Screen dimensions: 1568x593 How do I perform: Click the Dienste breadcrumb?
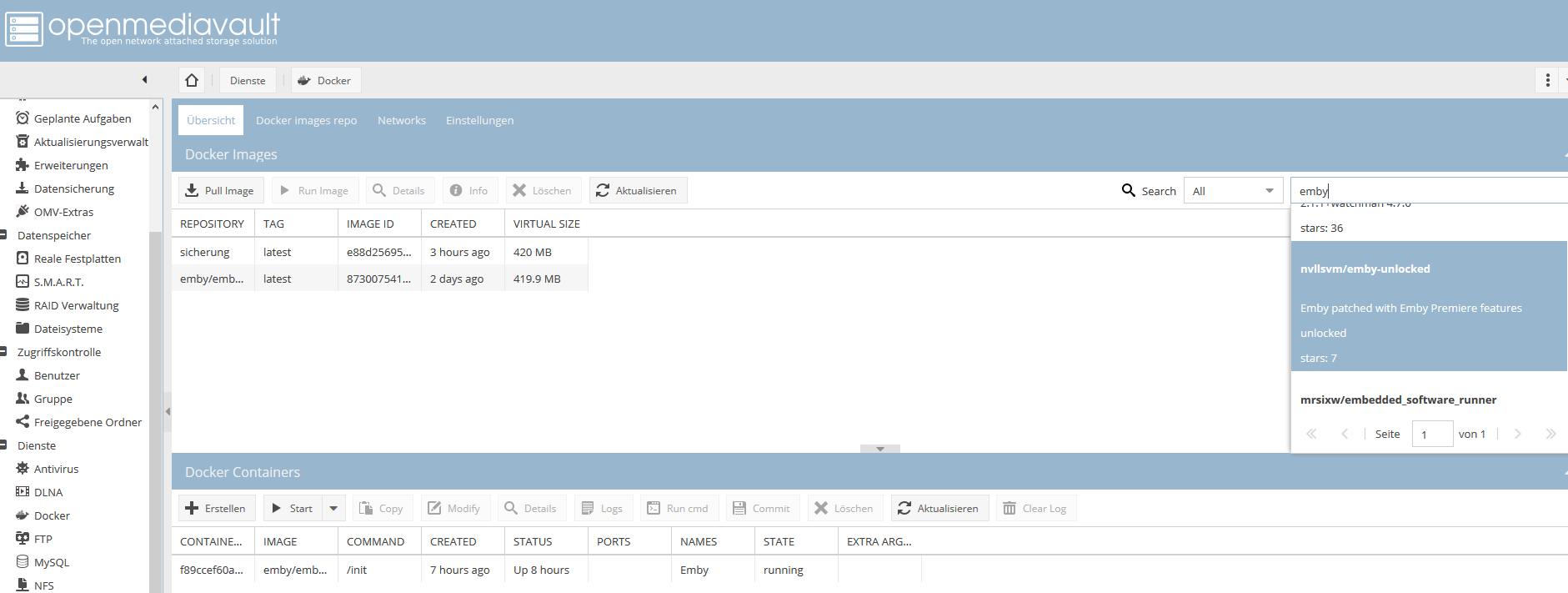(248, 80)
